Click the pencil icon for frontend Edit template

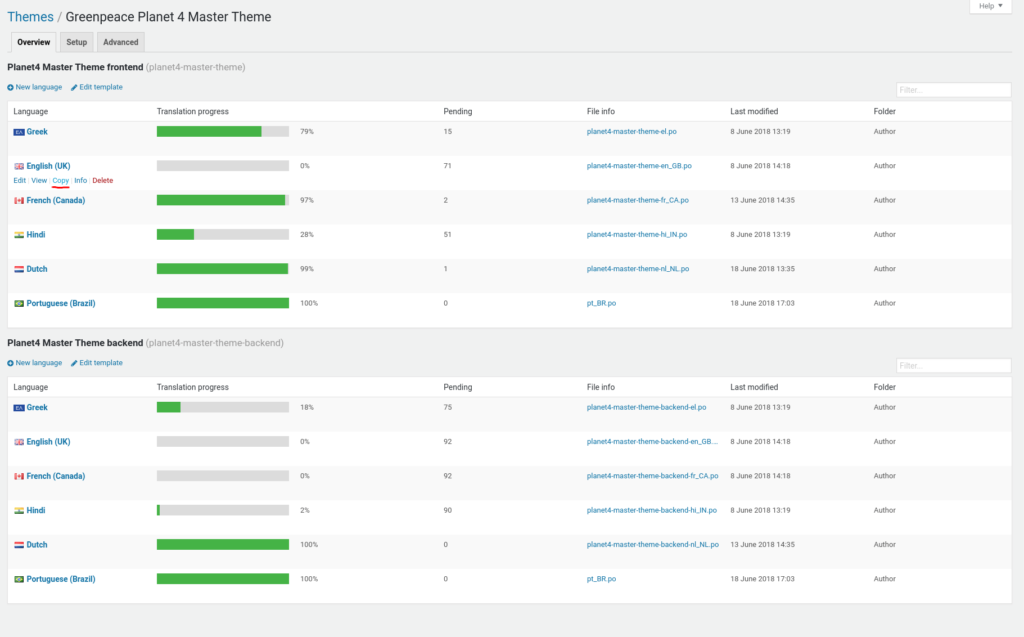click(x=74, y=88)
